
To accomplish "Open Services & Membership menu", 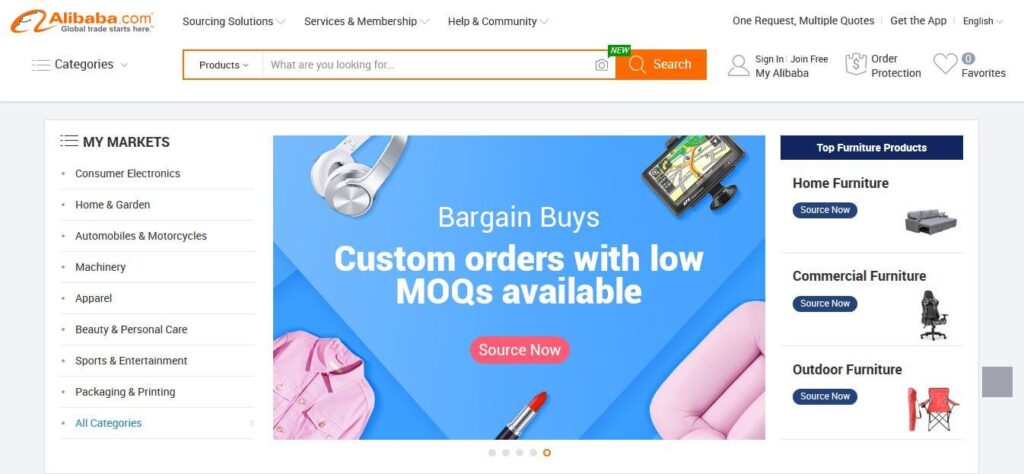I will 366,22.
